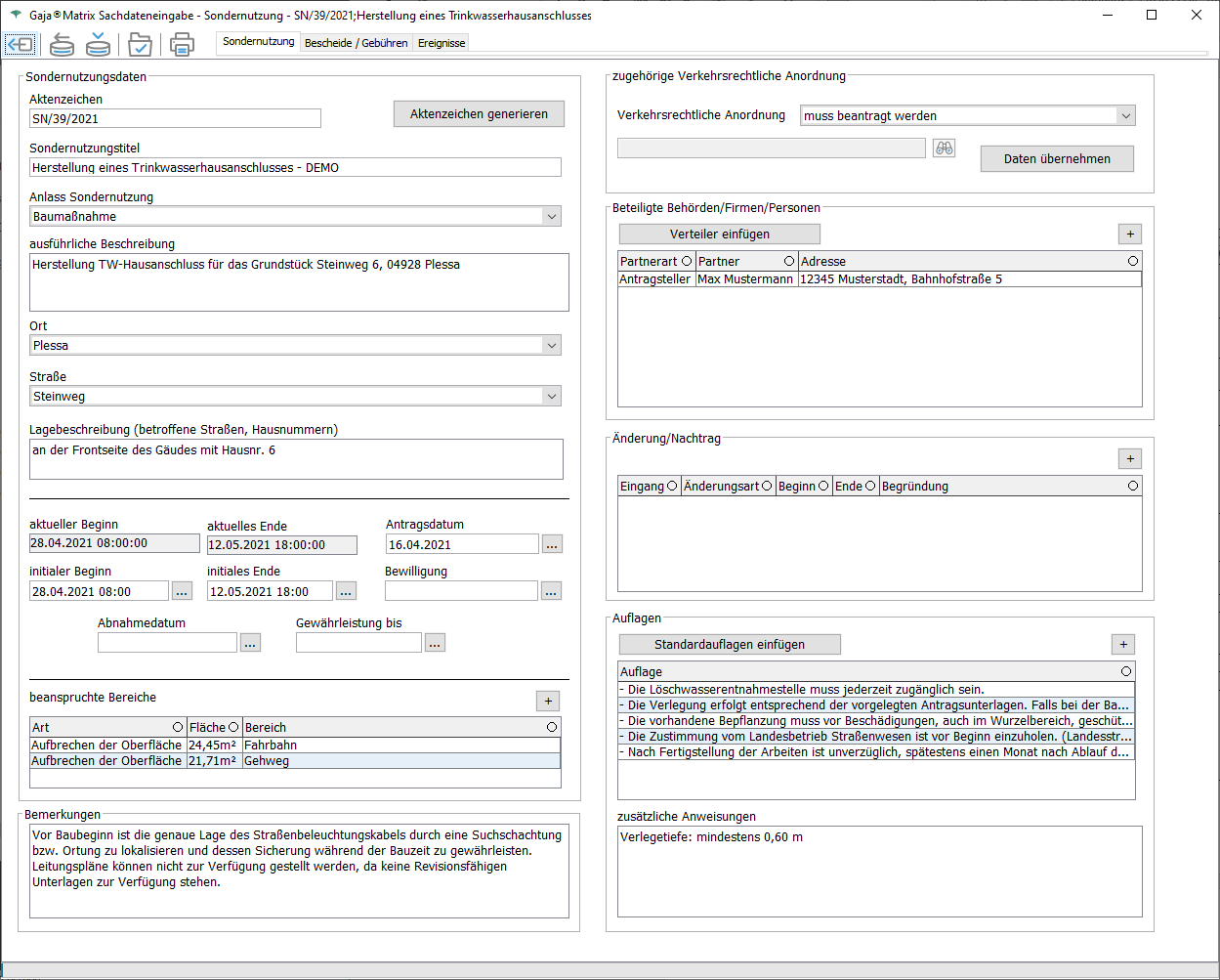This screenshot has width=1220, height=980.
Task: Open the Anlass Sondernutzung dropdown
Action: (552, 216)
